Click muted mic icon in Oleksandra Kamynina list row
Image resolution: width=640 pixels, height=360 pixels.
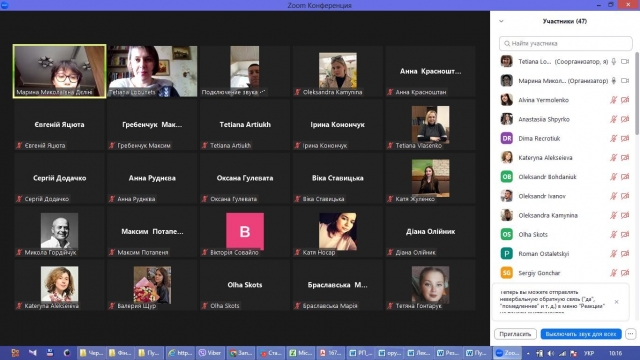click(x=613, y=215)
